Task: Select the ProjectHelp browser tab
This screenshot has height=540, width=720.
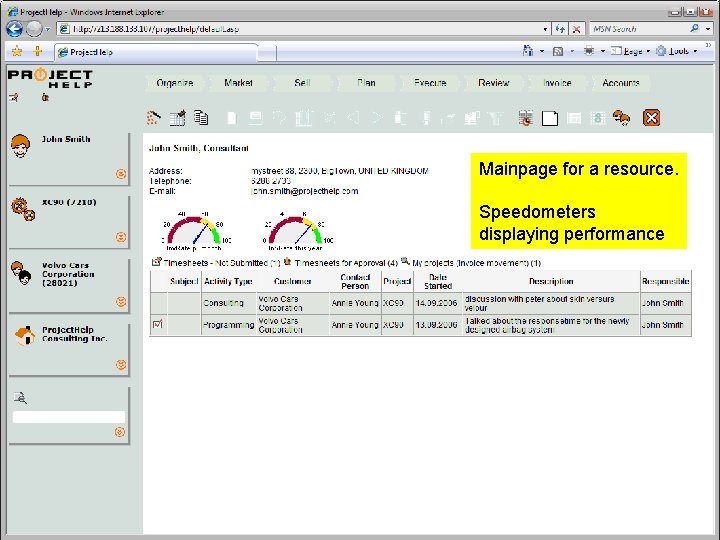Action: pos(155,52)
